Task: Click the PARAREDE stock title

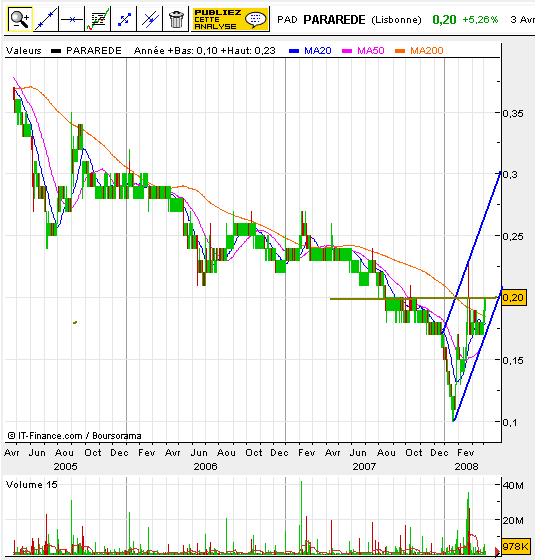Action: point(334,20)
